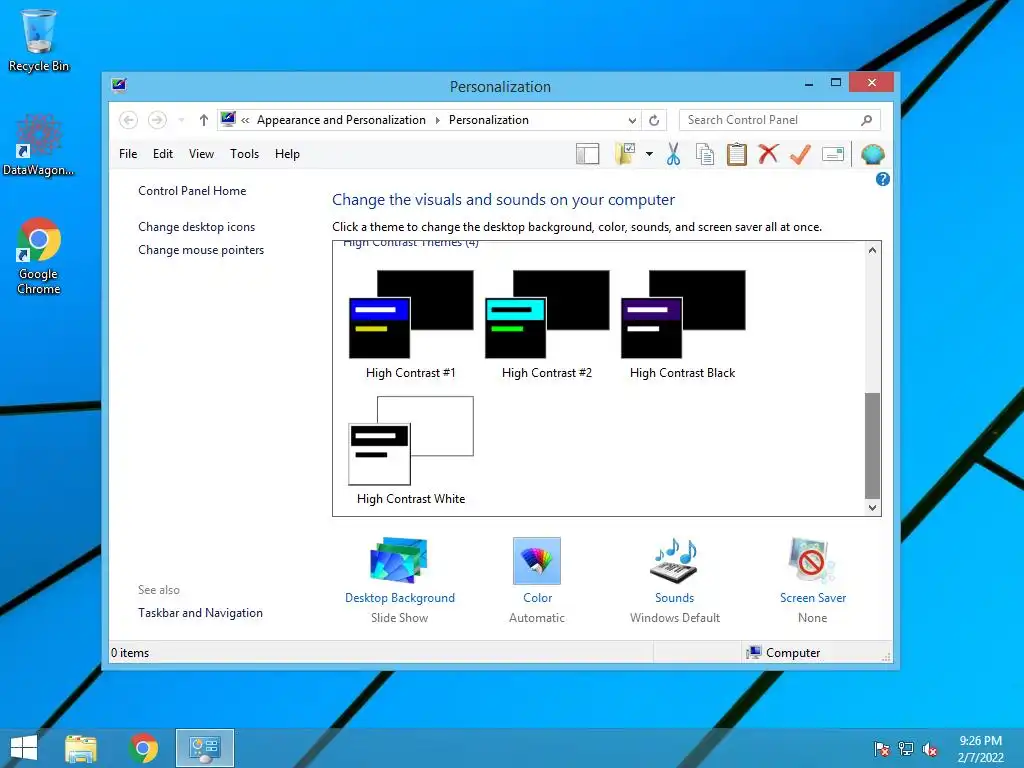This screenshot has height=768, width=1024.
Task: Open the Sounds settings icon
Action: 675,560
